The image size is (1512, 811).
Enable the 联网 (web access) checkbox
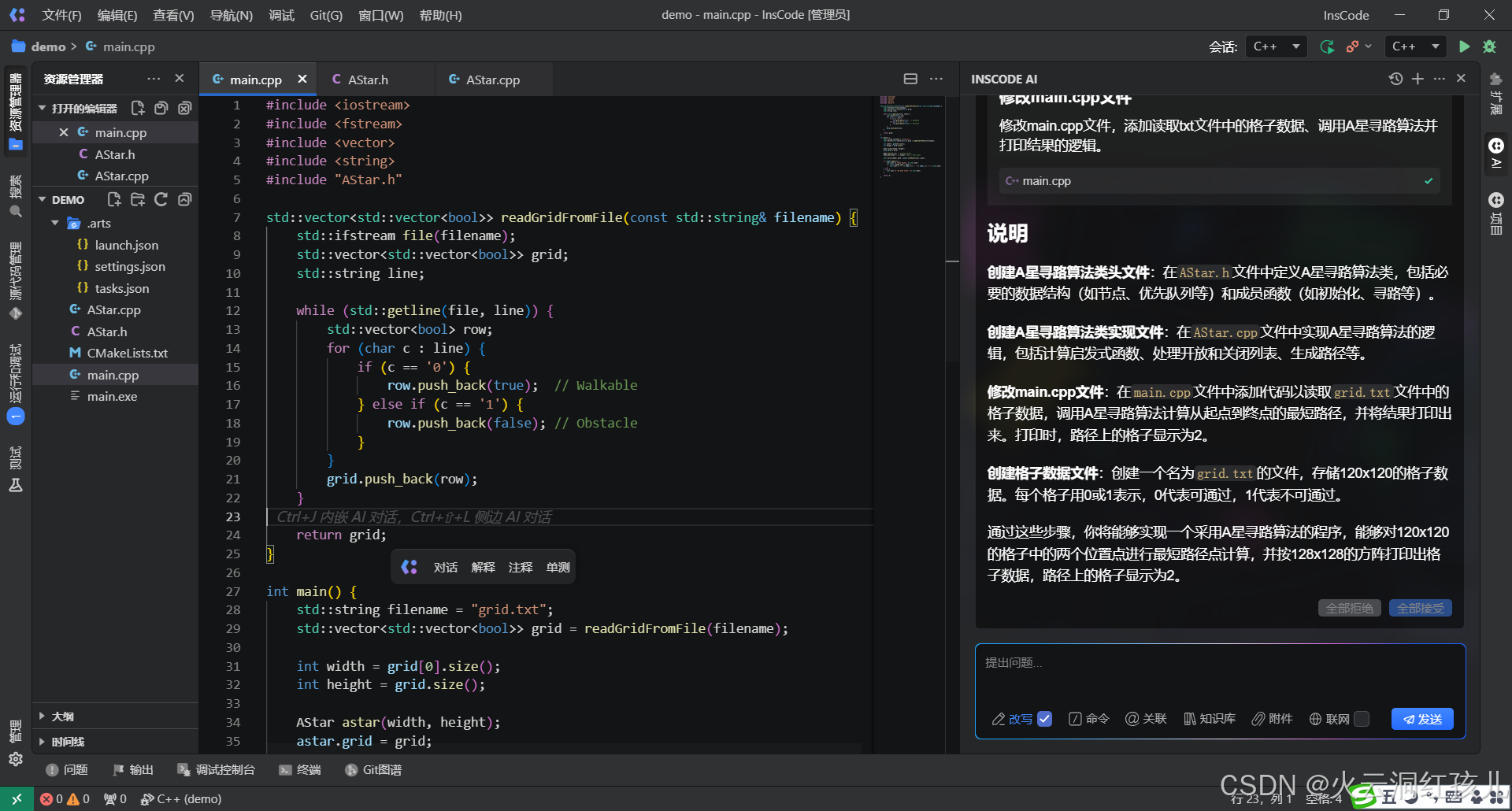tap(1362, 719)
